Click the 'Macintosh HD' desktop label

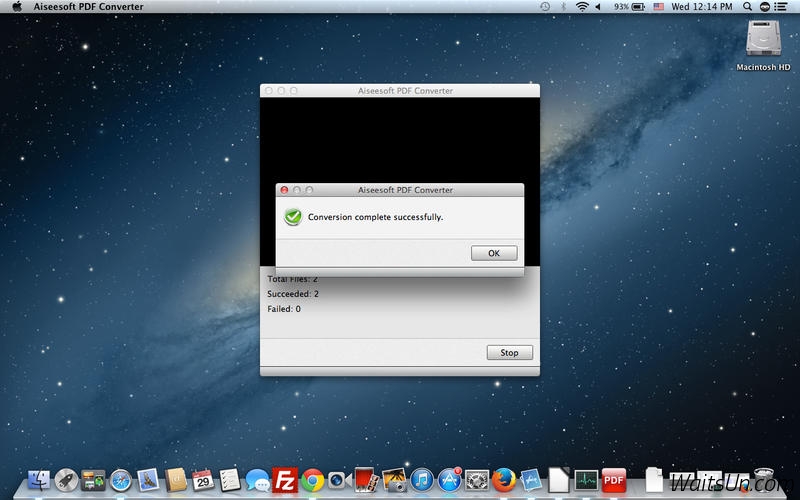[x=763, y=67]
